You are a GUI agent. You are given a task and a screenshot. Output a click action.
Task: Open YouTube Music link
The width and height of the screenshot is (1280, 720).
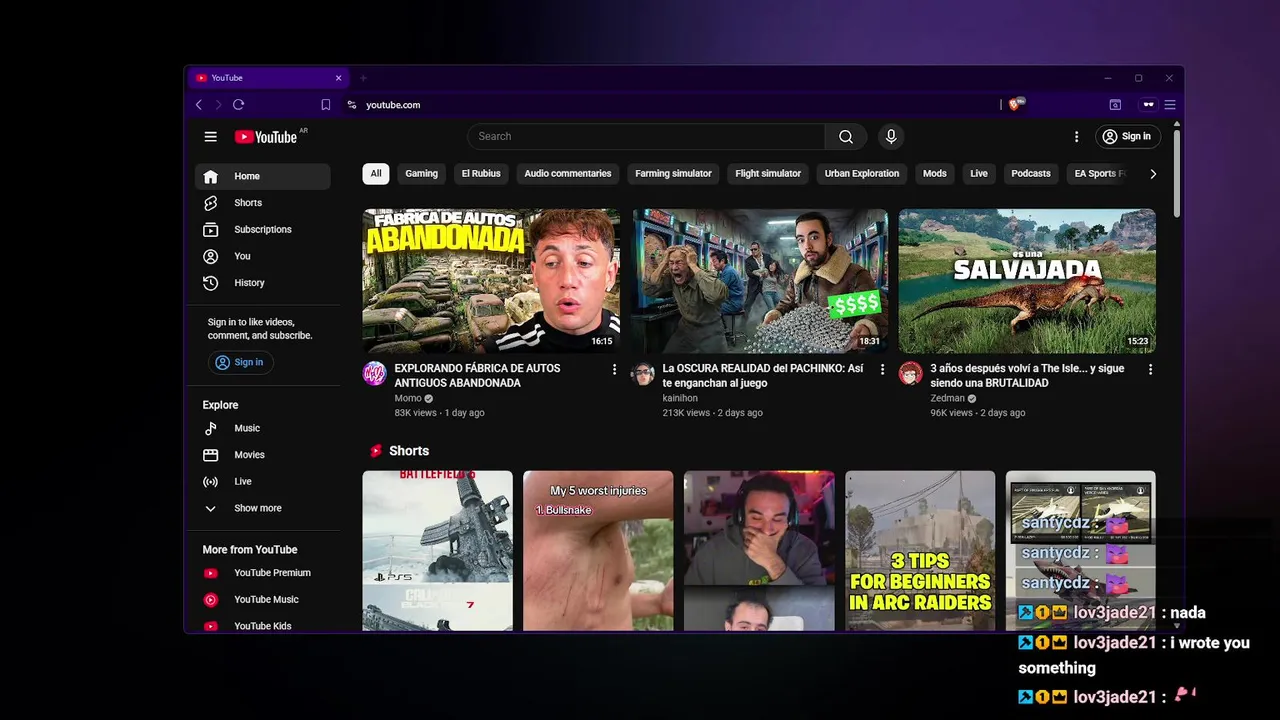point(262,600)
